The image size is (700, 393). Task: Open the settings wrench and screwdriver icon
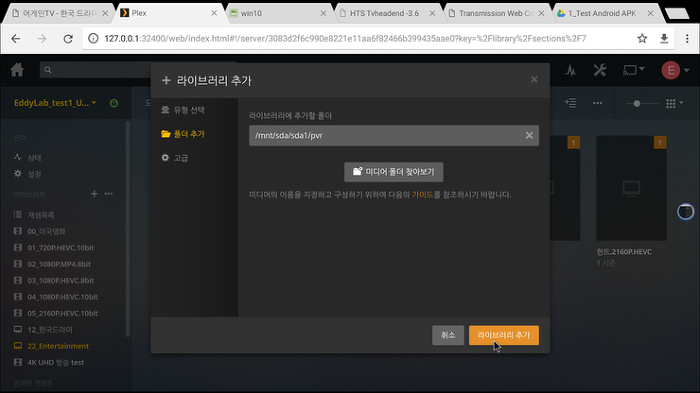click(600, 70)
